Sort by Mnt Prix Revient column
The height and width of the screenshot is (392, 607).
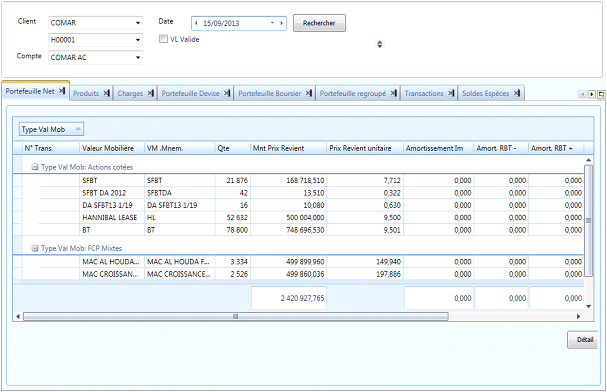[x=289, y=148]
